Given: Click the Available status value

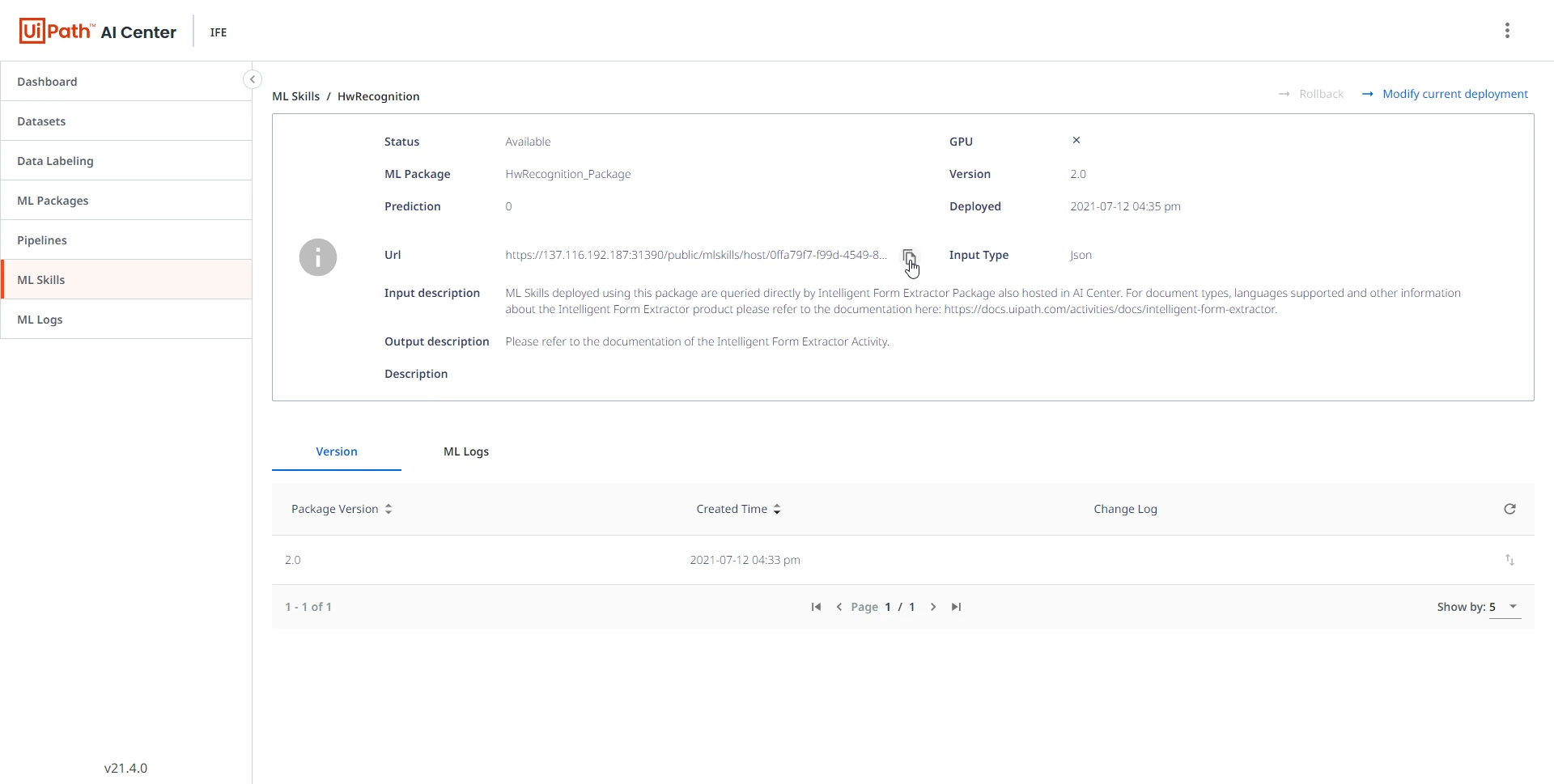Looking at the screenshot, I should [x=528, y=142].
